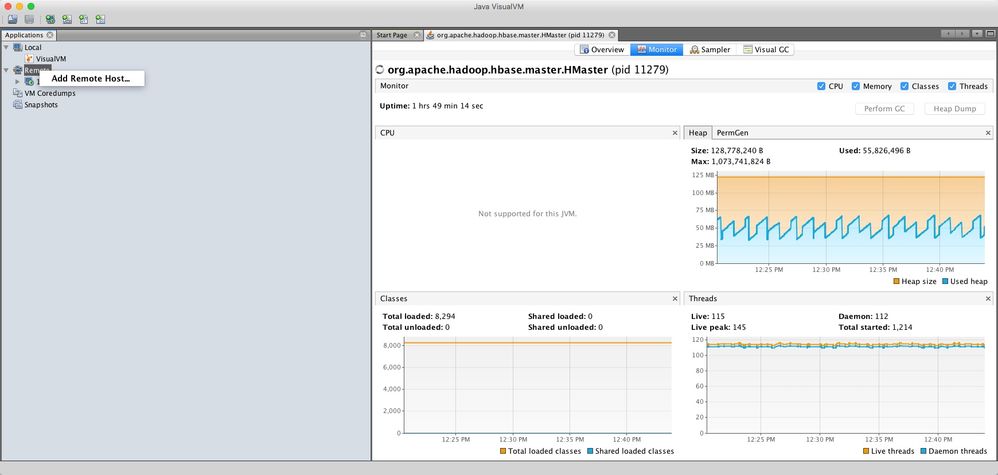
Task: Click the Shared loaded classes legend swatch
Action: tap(589, 451)
